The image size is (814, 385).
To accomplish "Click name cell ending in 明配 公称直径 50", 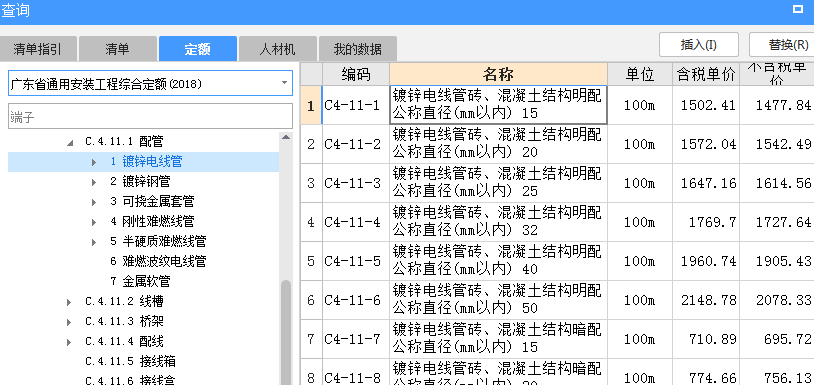I will [498, 300].
